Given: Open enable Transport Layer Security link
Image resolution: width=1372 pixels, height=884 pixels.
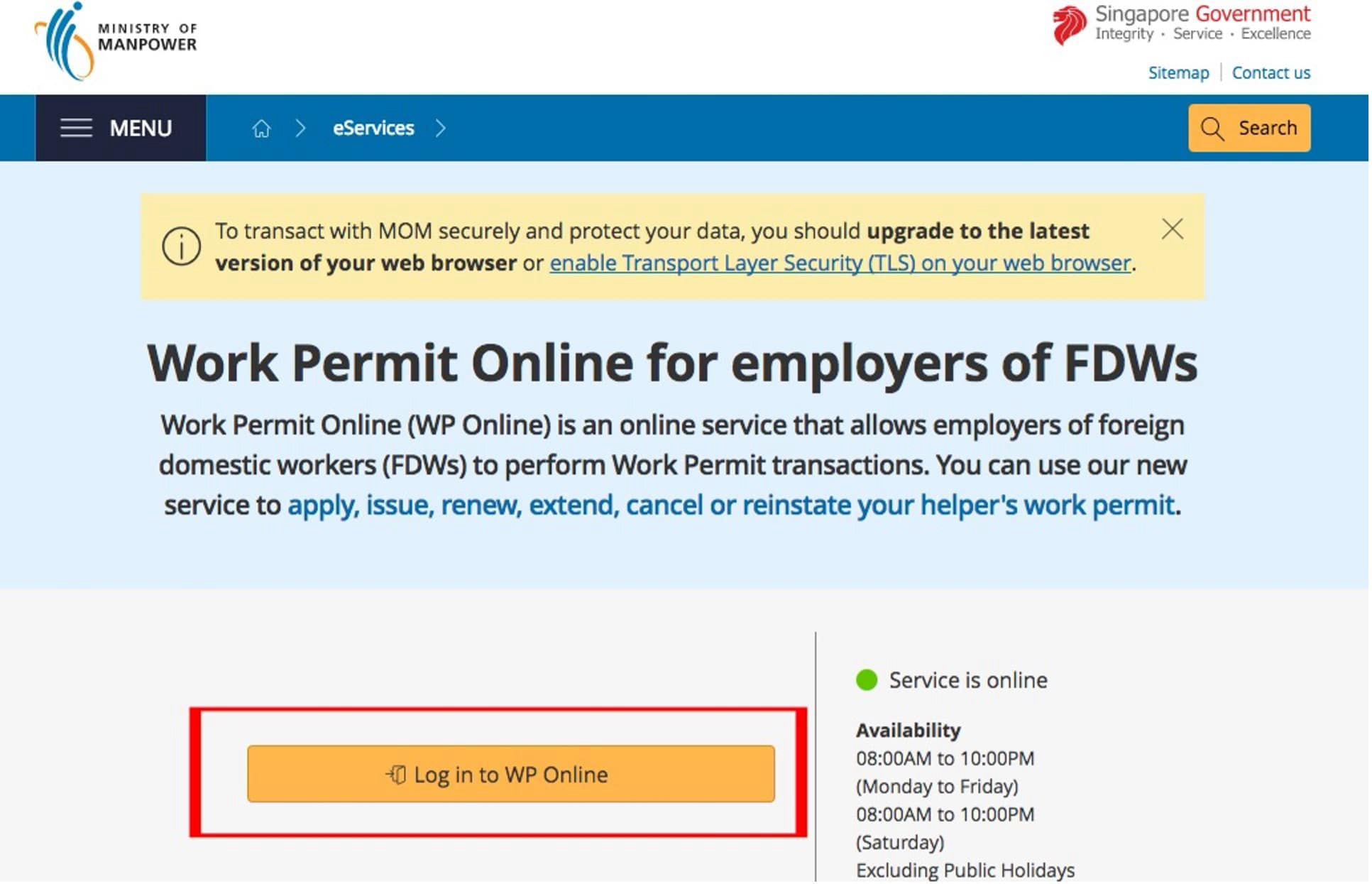Looking at the screenshot, I should click(840, 263).
